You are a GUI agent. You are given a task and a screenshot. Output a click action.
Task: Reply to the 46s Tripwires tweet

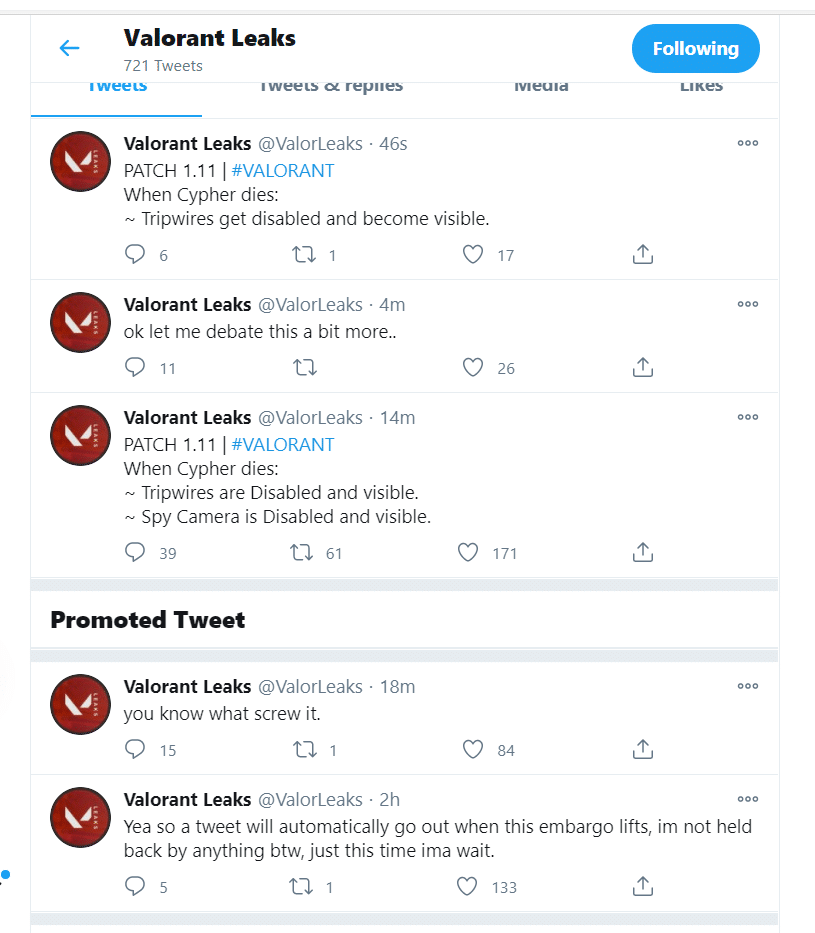point(135,255)
